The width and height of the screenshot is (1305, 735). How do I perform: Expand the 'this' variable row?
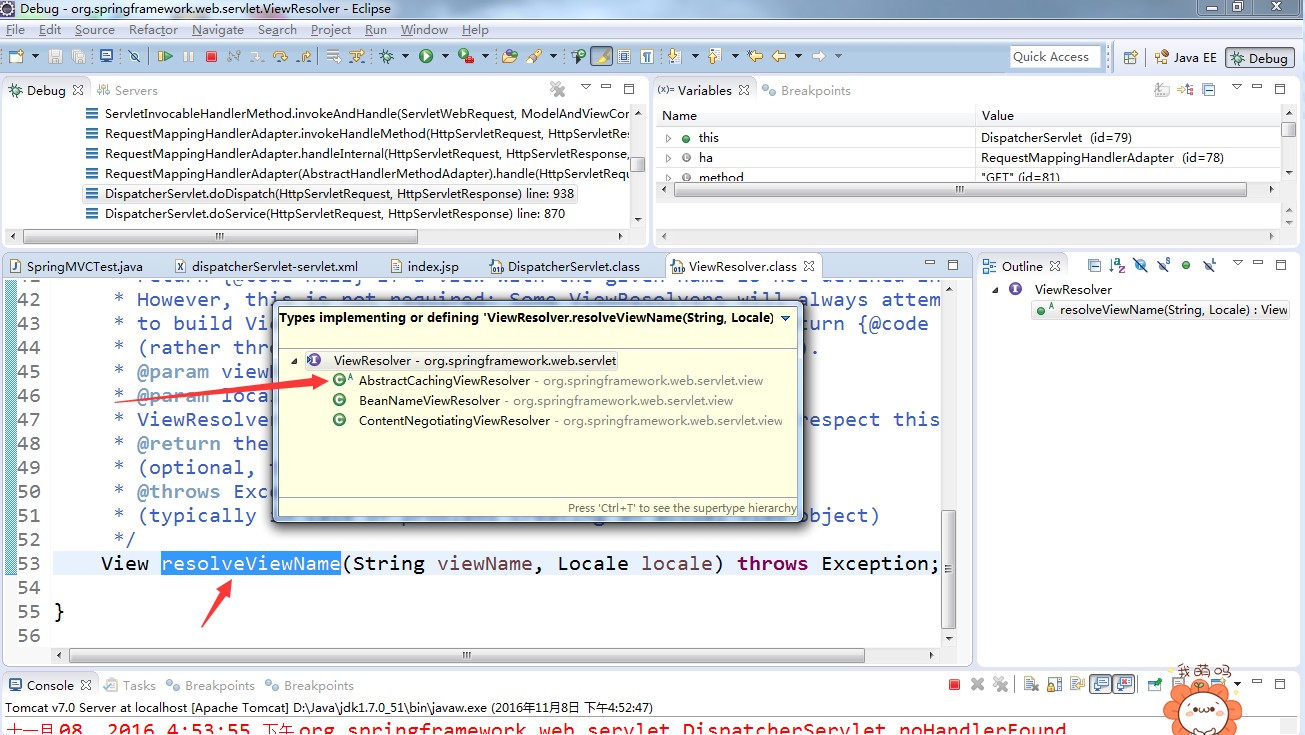(669, 138)
